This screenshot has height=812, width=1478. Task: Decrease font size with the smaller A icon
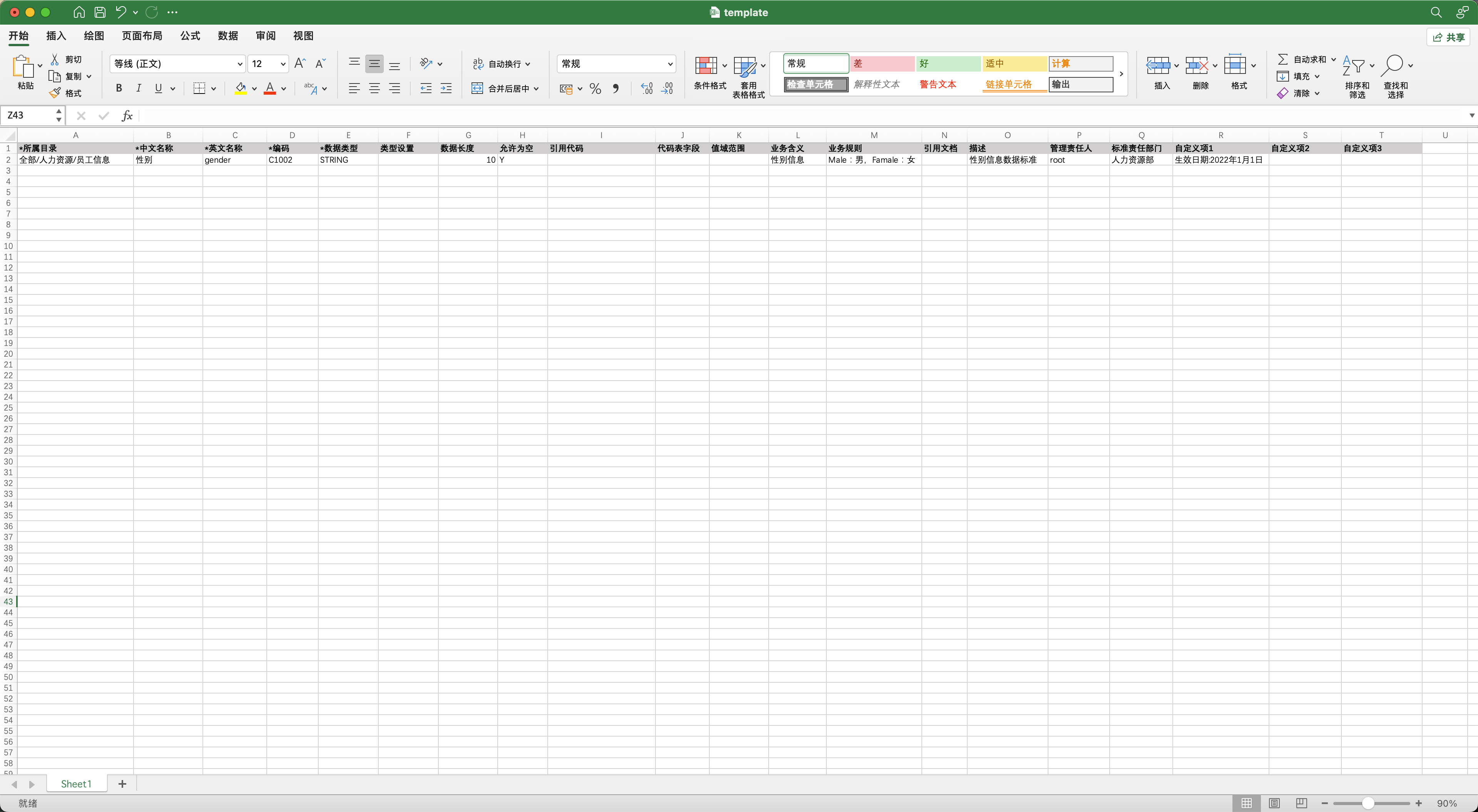point(320,64)
